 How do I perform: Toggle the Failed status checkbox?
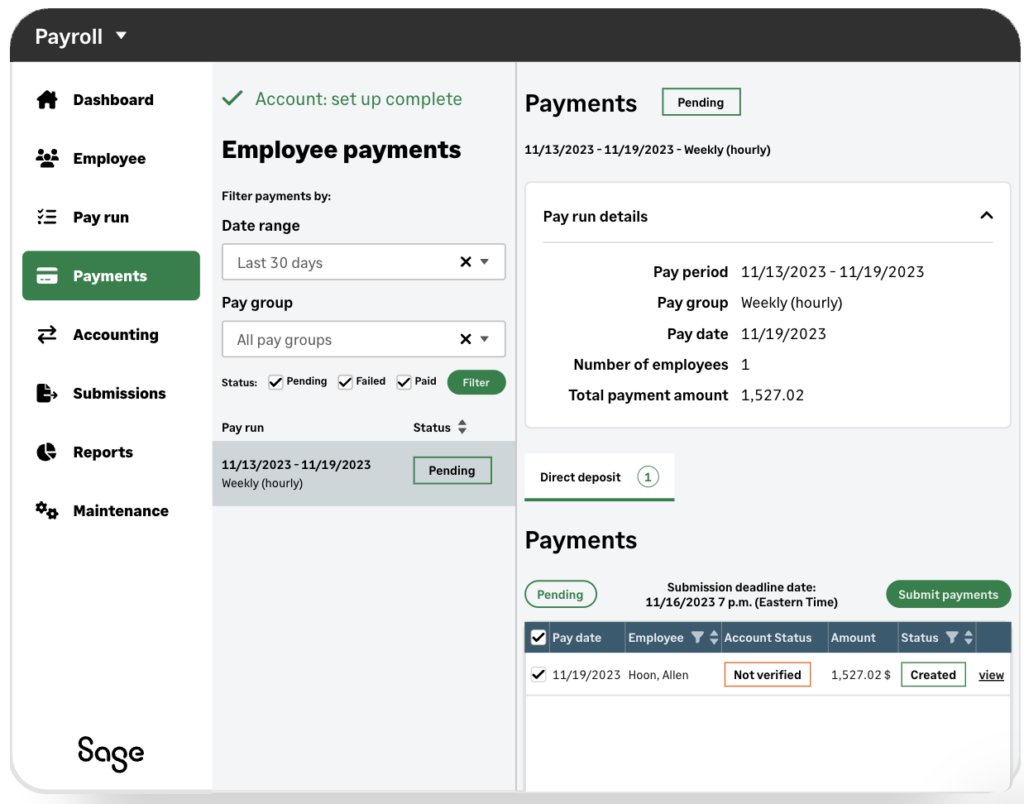click(x=345, y=382)
